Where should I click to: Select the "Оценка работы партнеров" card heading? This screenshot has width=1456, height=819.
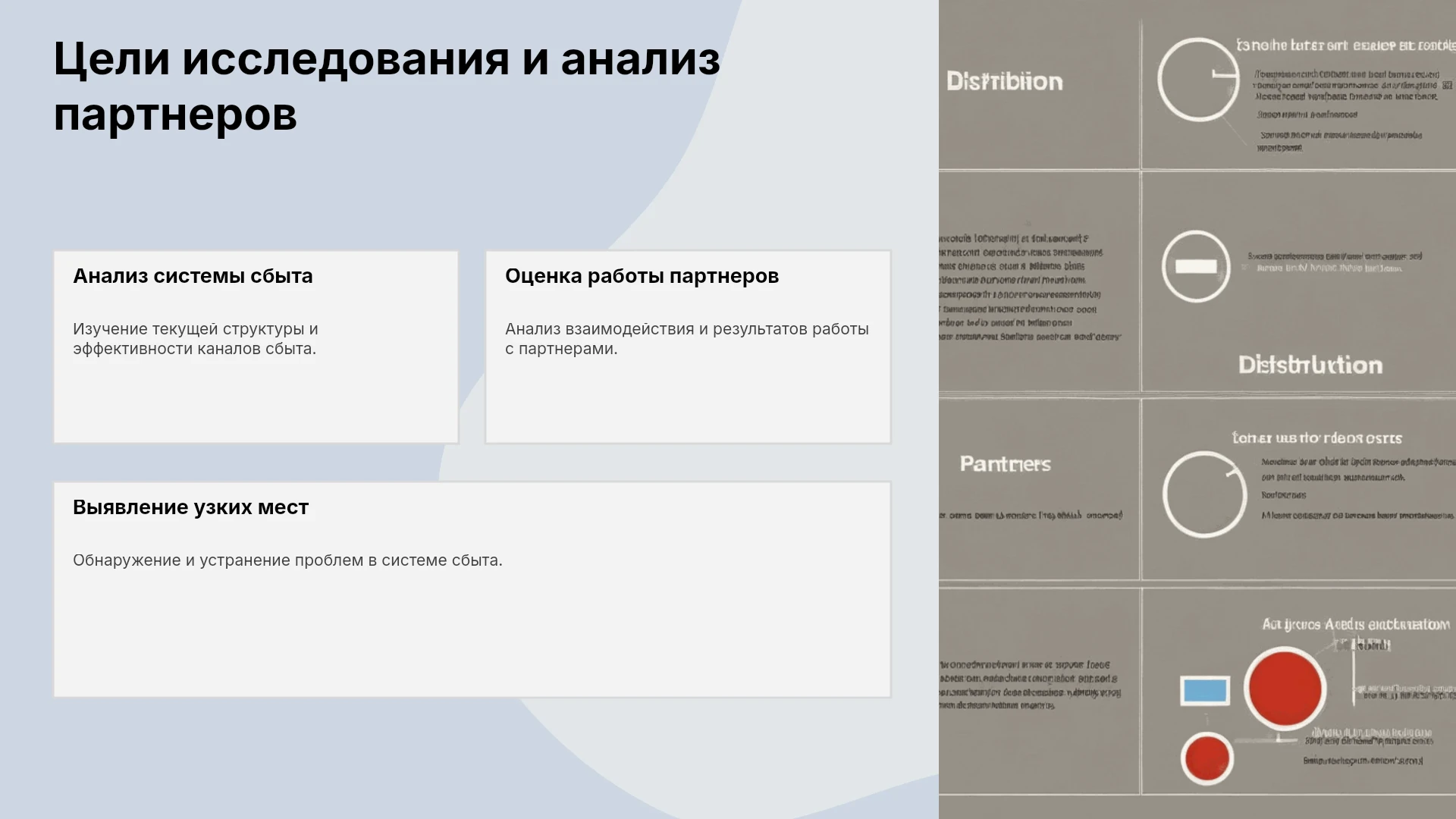click(642, 276)
